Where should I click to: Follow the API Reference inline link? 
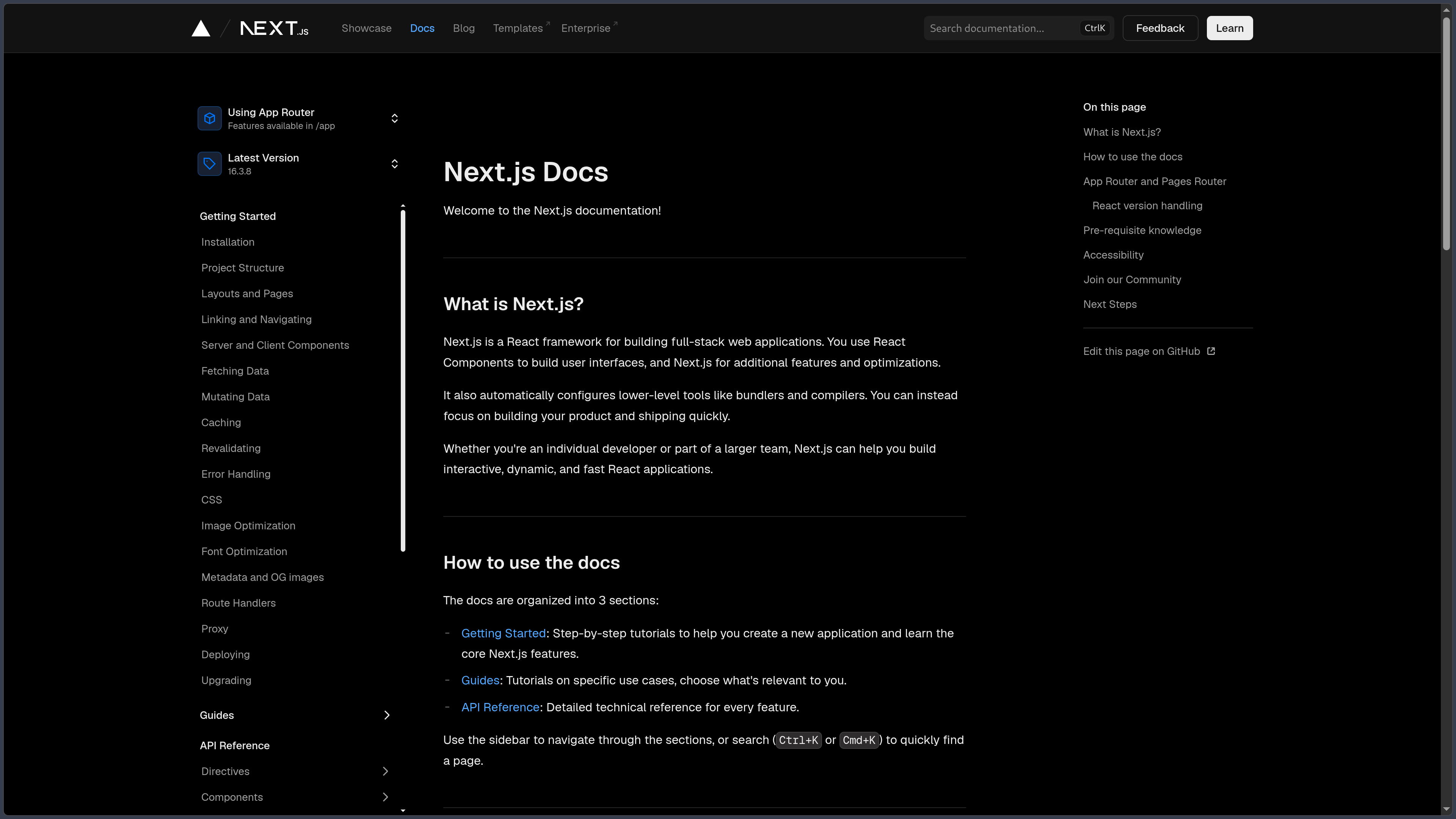tap(500, 707)
